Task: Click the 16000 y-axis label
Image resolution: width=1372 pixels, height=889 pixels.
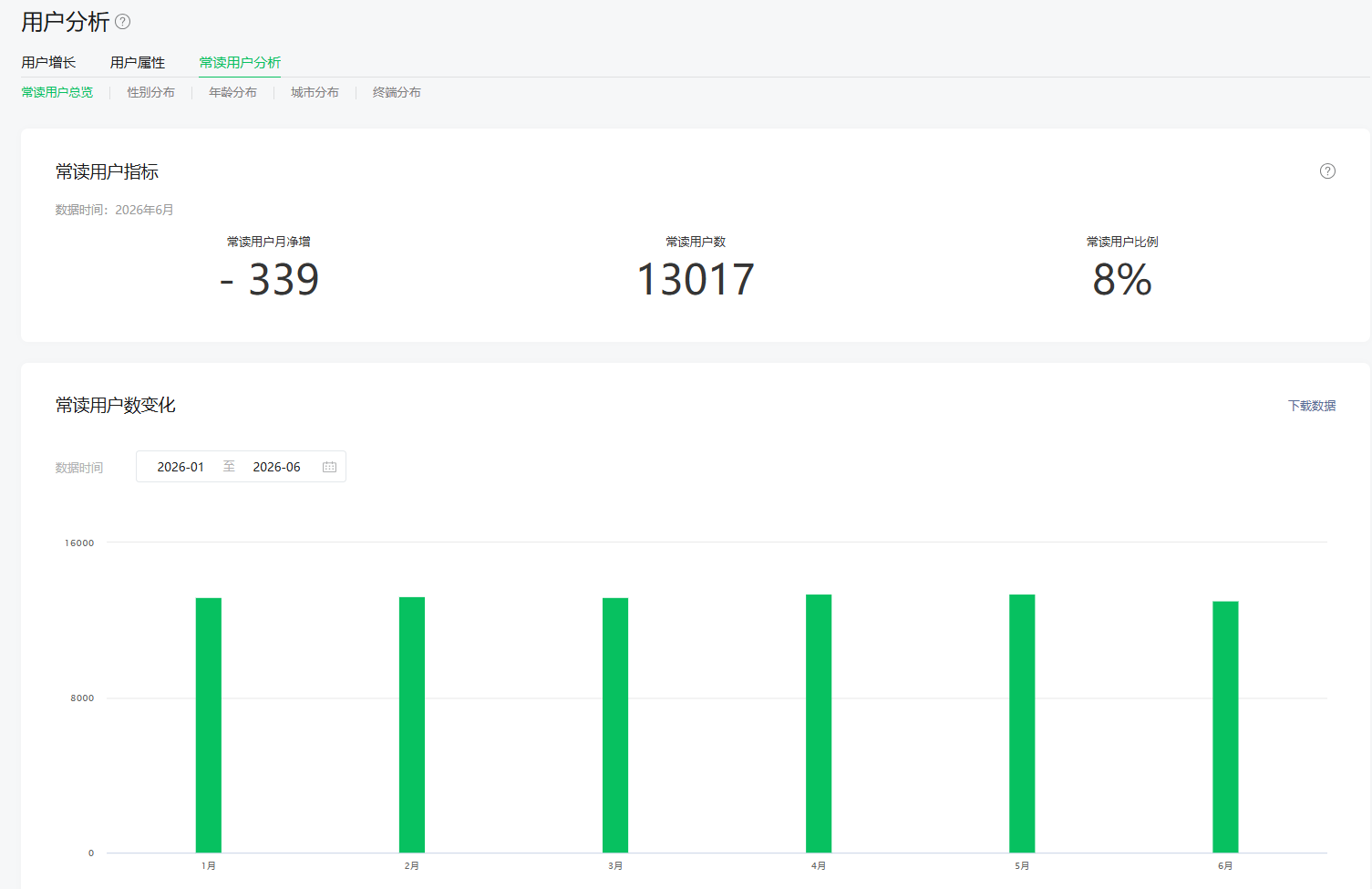Action: pyautogui.click(x=79, y=543)
